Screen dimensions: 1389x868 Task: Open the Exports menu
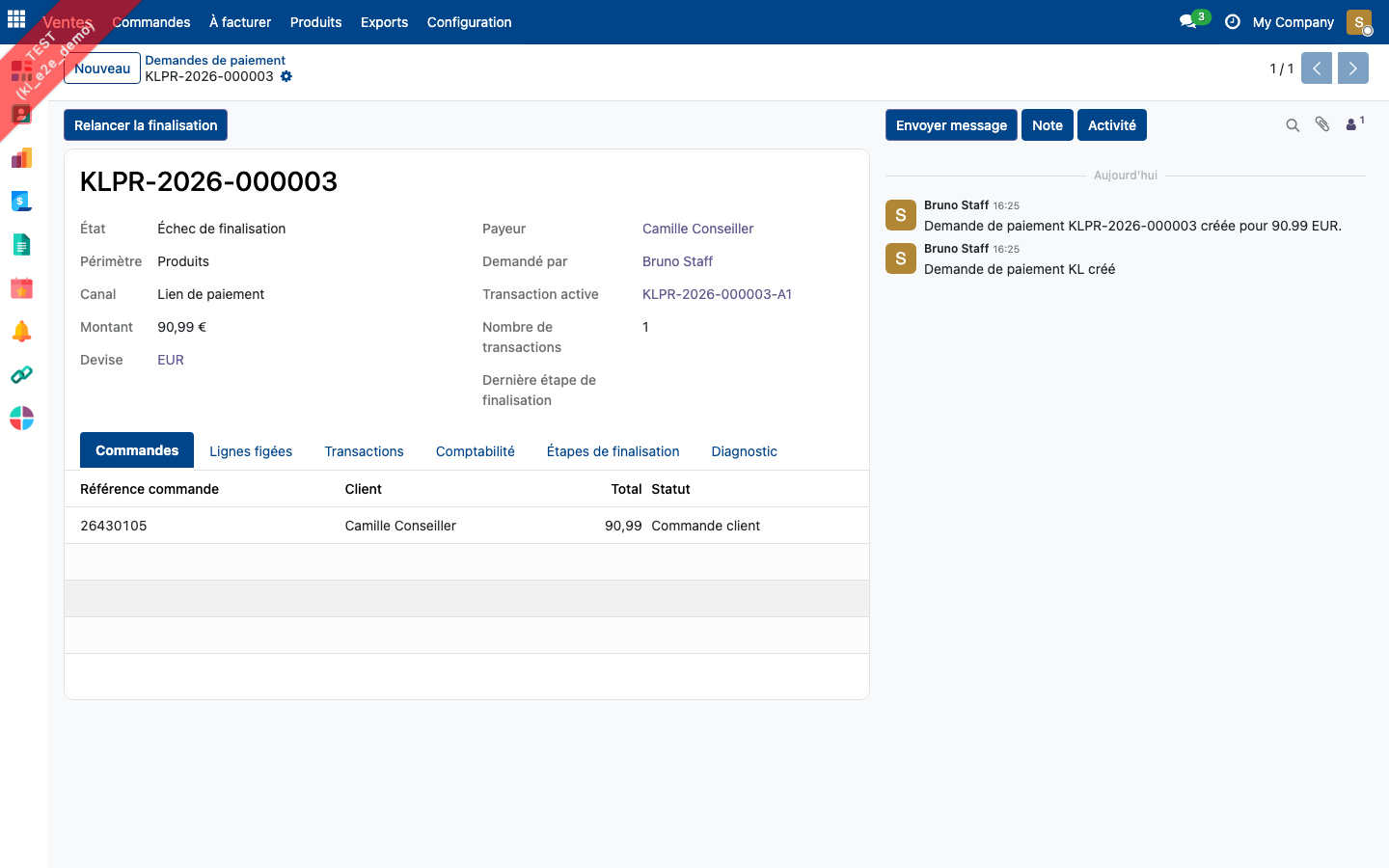(x=384, y=22)
